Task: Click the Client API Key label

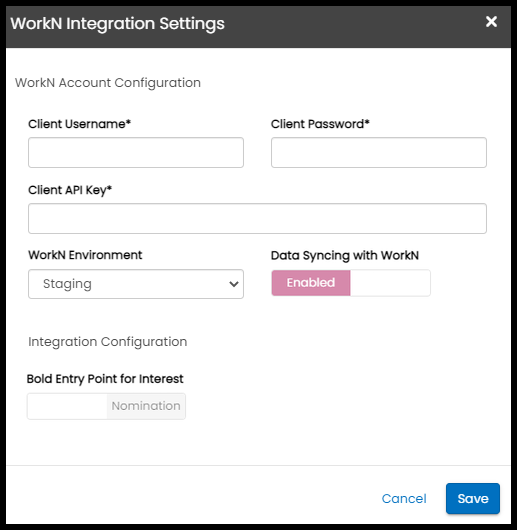Action: pyautogui.click(x=70, y=190)
